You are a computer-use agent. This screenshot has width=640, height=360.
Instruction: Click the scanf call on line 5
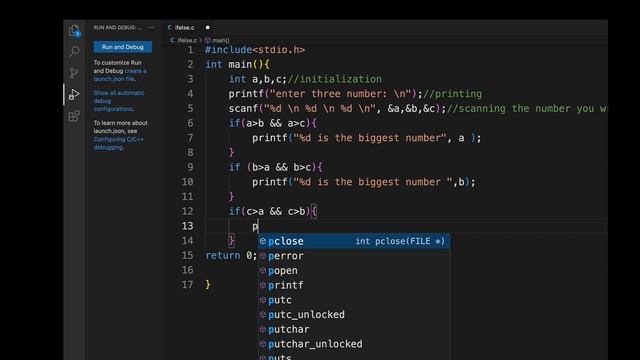[x=337, y=109]
